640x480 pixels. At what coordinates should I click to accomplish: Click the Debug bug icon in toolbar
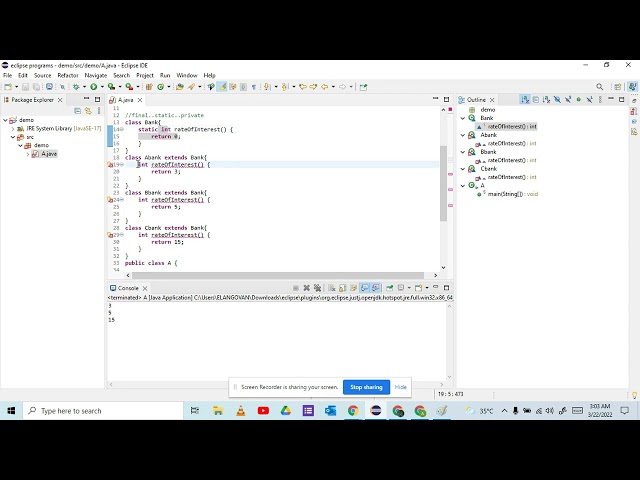pyautogui.click(x=76, y=87)
